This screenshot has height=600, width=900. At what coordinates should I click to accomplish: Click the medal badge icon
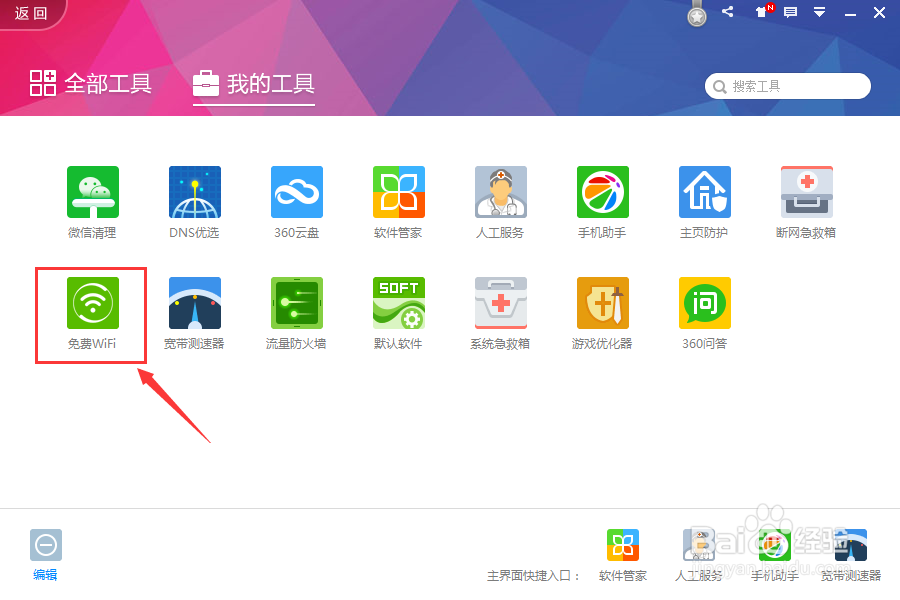coord(697,15)
